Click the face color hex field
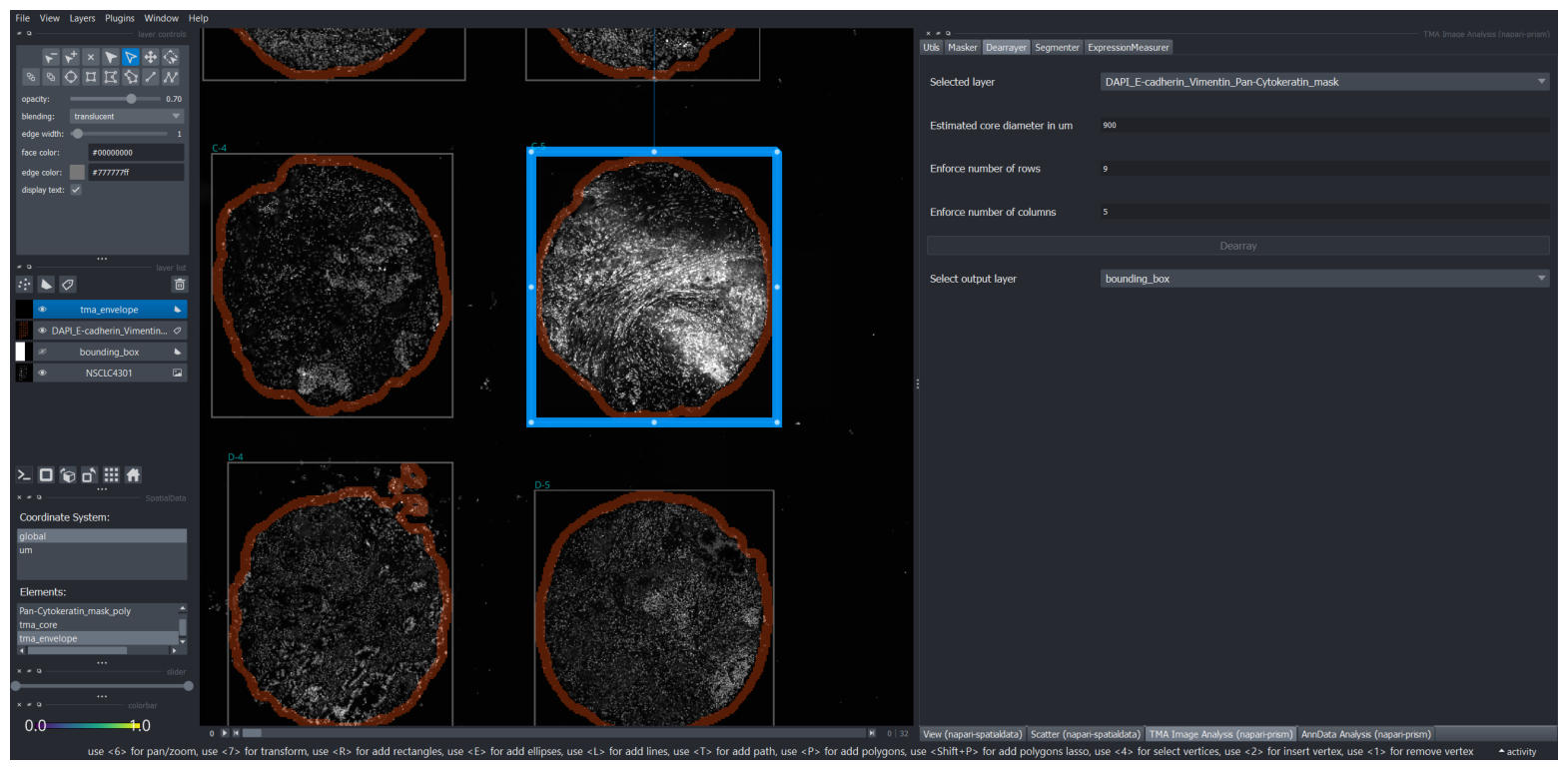The height and width of the screenshot is (770, 1568). pos(136,153)
